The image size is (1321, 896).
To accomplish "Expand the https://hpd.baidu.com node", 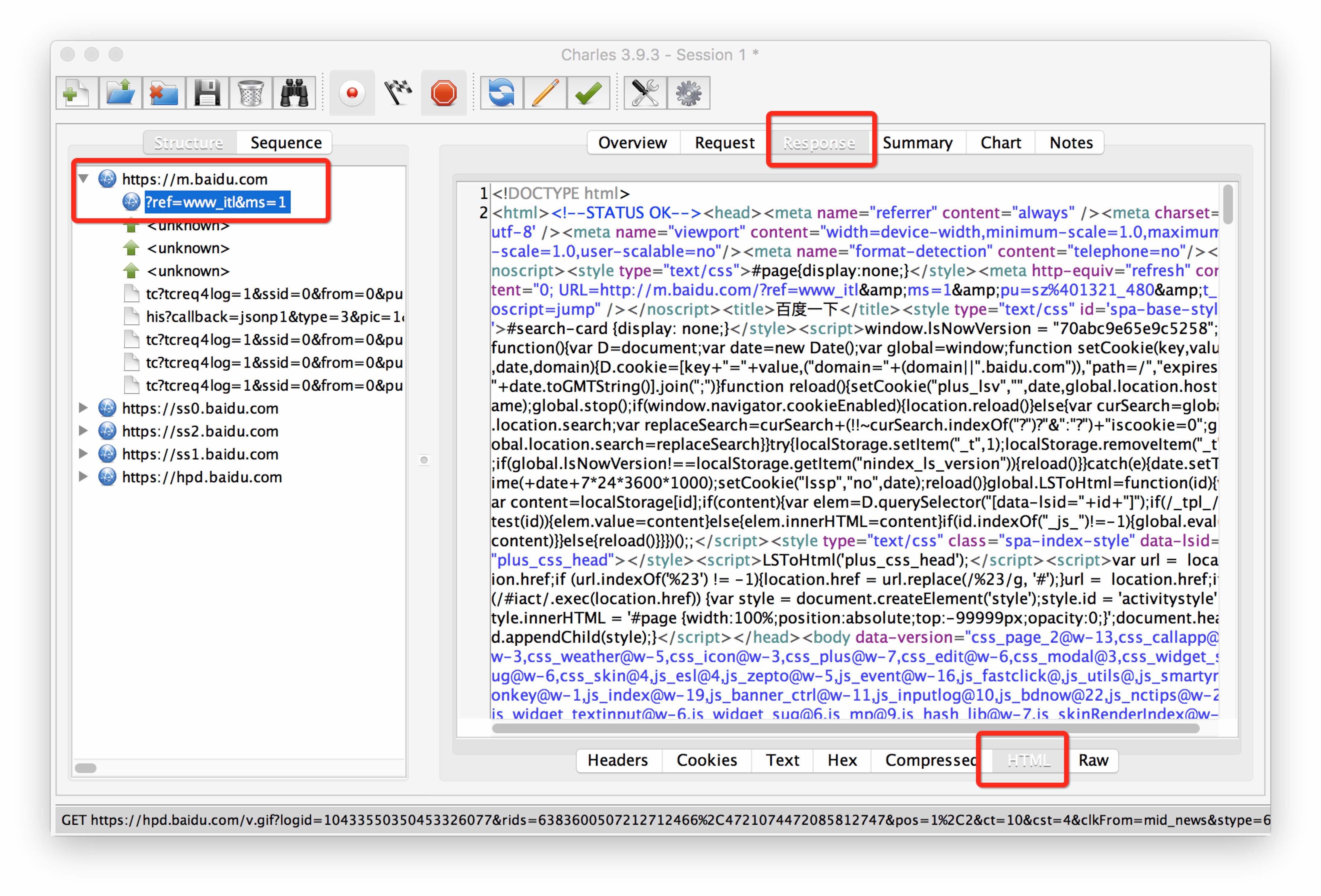I will coord(83,477).
